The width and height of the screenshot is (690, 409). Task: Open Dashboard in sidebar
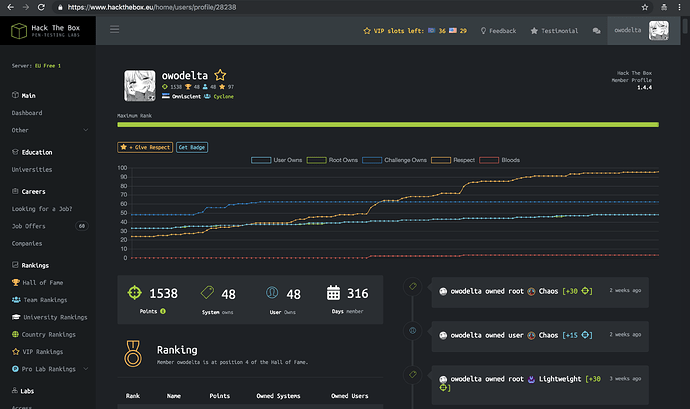tap(27, 113)
